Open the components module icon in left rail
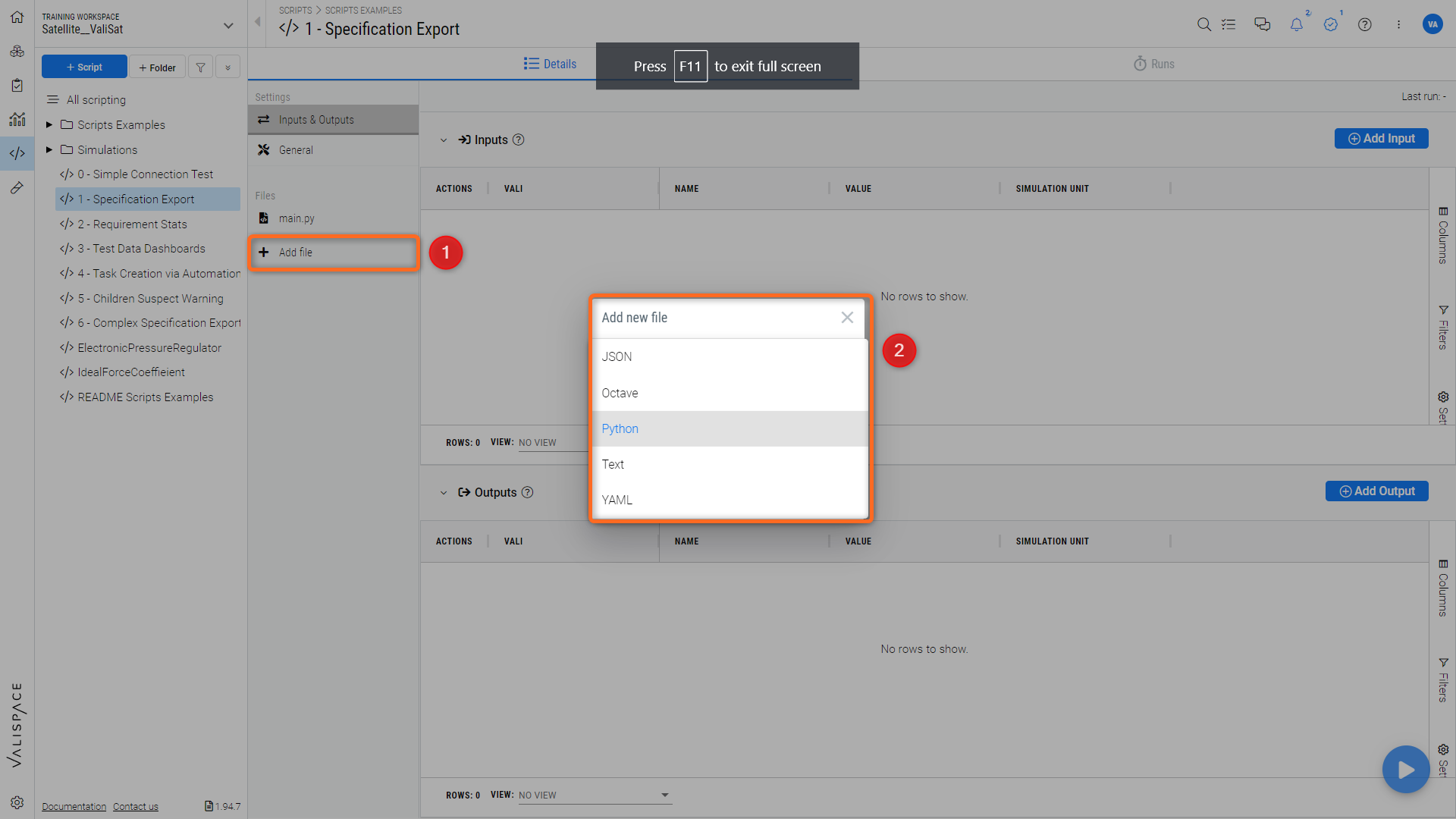The height and width of the screenshot is (819, 1456). coord(17,51)
